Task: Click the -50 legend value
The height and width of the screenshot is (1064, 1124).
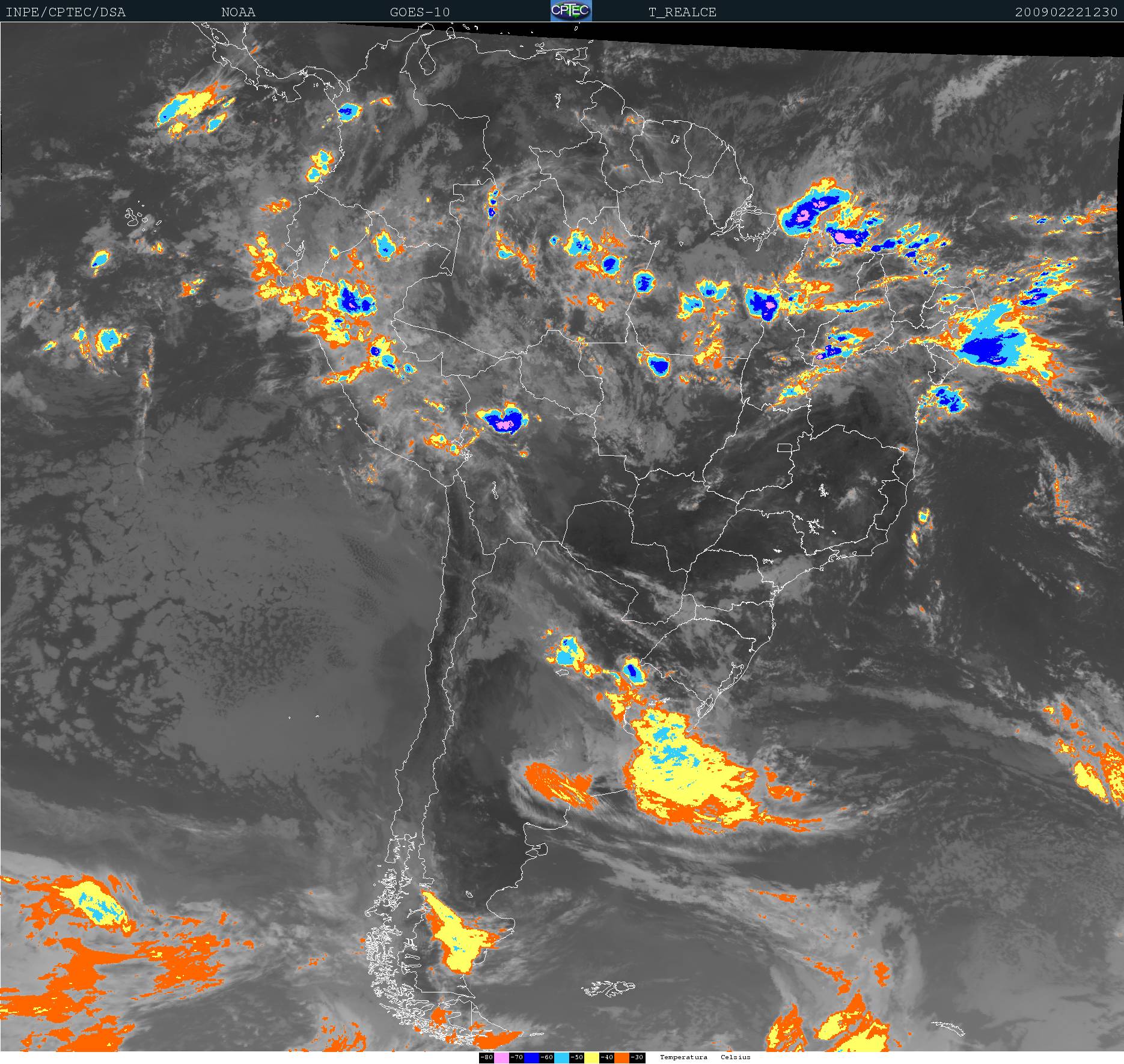Action: coord(576,1057)
